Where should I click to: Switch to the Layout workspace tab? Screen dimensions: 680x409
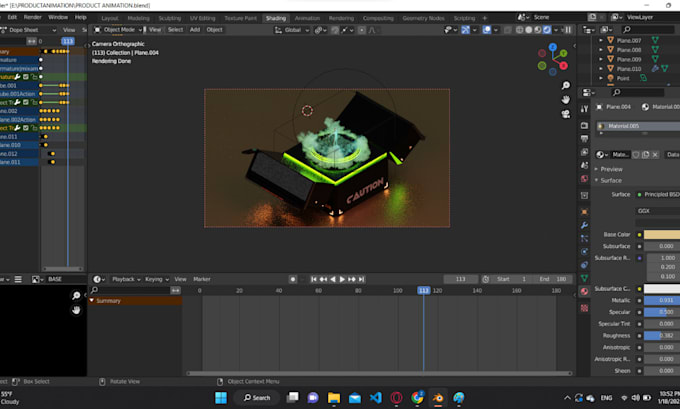(110, 18)
